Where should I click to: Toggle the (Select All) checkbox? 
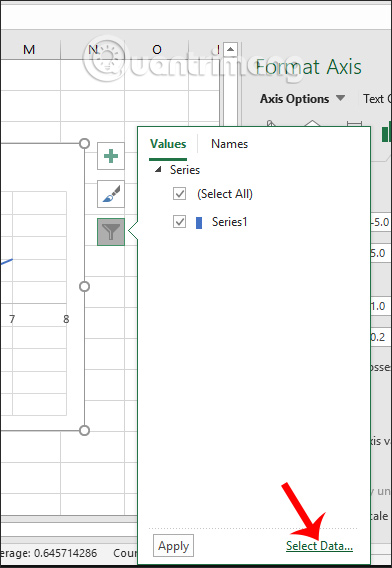tap(179, 194)
